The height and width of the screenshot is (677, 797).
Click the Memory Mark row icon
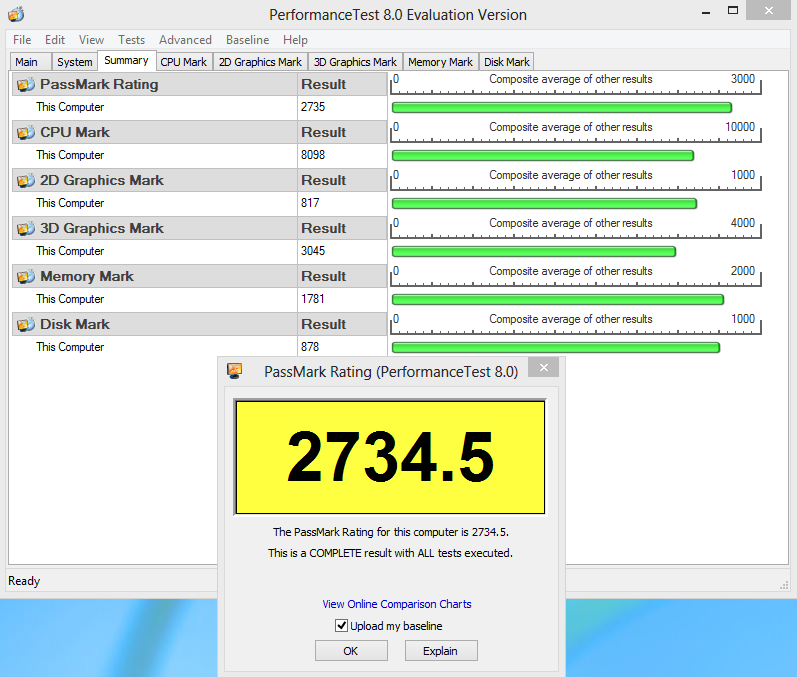click(x=26, y=276)
